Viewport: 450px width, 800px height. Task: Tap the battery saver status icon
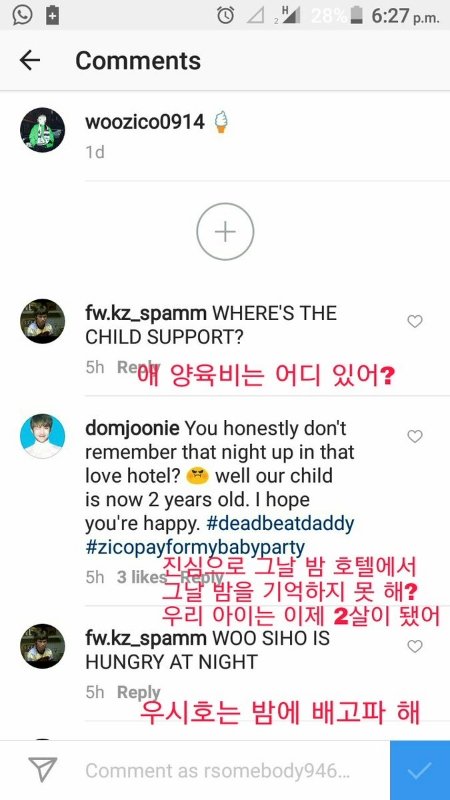(52, 15)
